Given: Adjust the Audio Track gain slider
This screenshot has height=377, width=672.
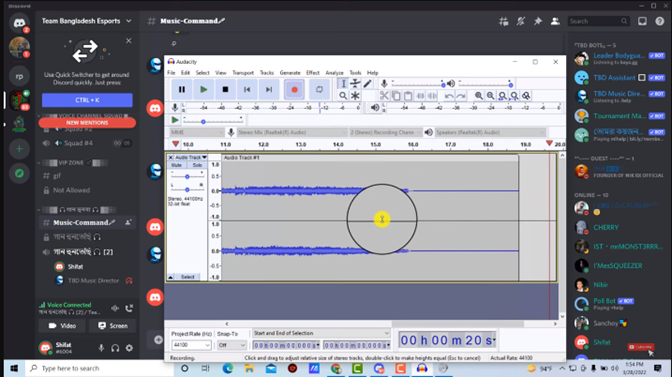Looking at the screenshot, I should point(187,176).
